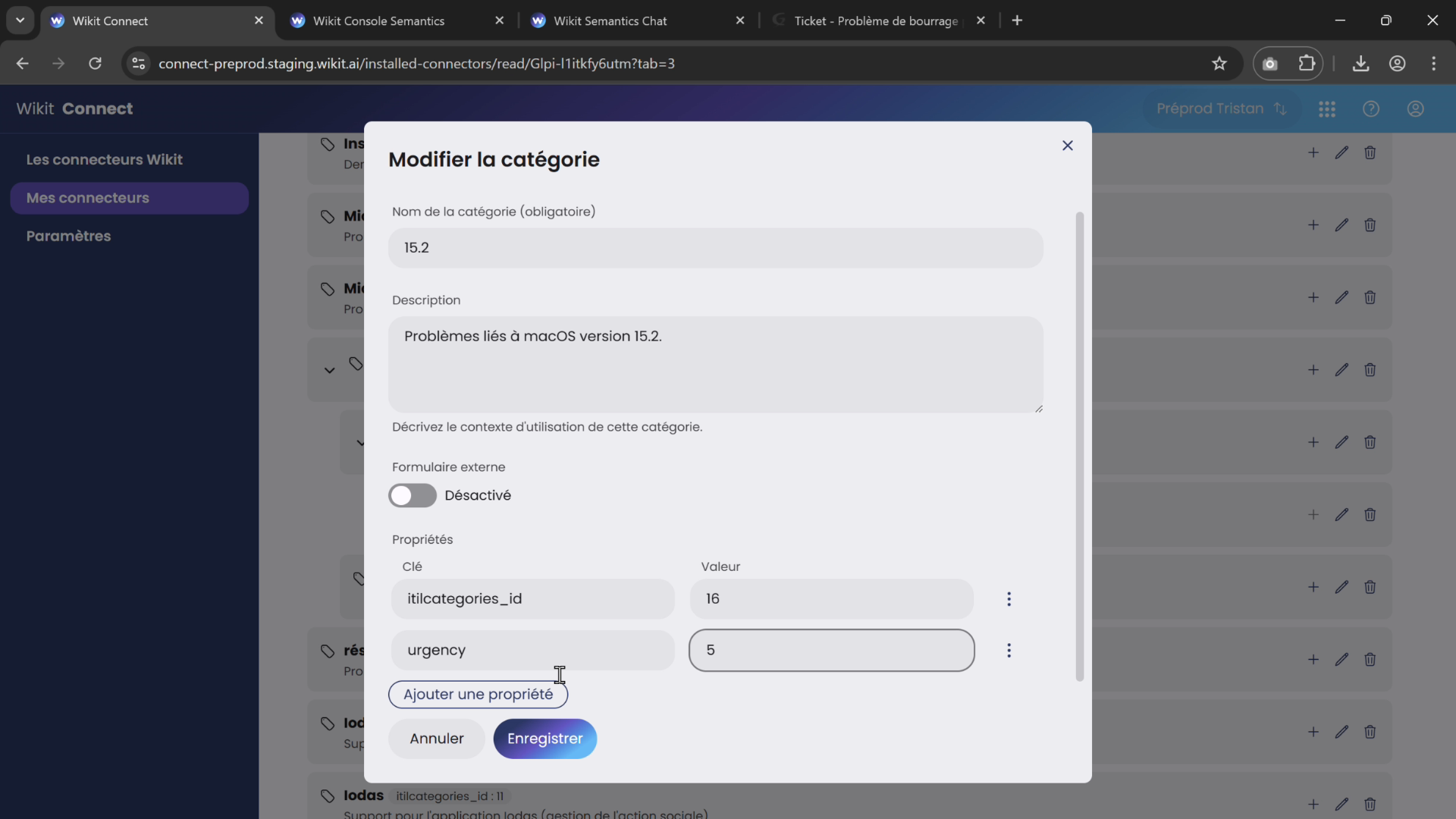1456x819 pixels.
Task: Click the Nom de la catégorie input field
Action: click(715, 248)
